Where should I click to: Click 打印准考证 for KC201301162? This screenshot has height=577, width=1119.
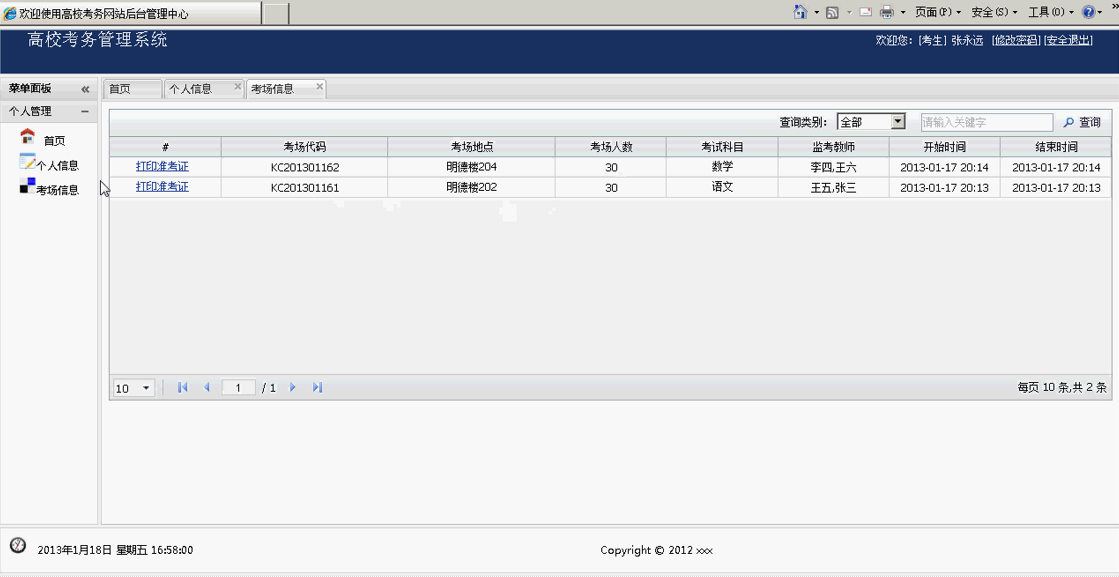(162, 167)
